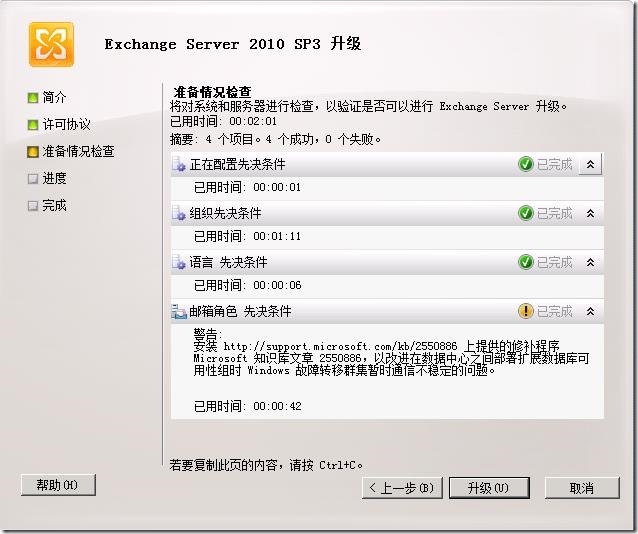The height and width of the screenshot is (534, 638).
Task: Click the empty step marker next to 完成
Action: click(33, 206)
